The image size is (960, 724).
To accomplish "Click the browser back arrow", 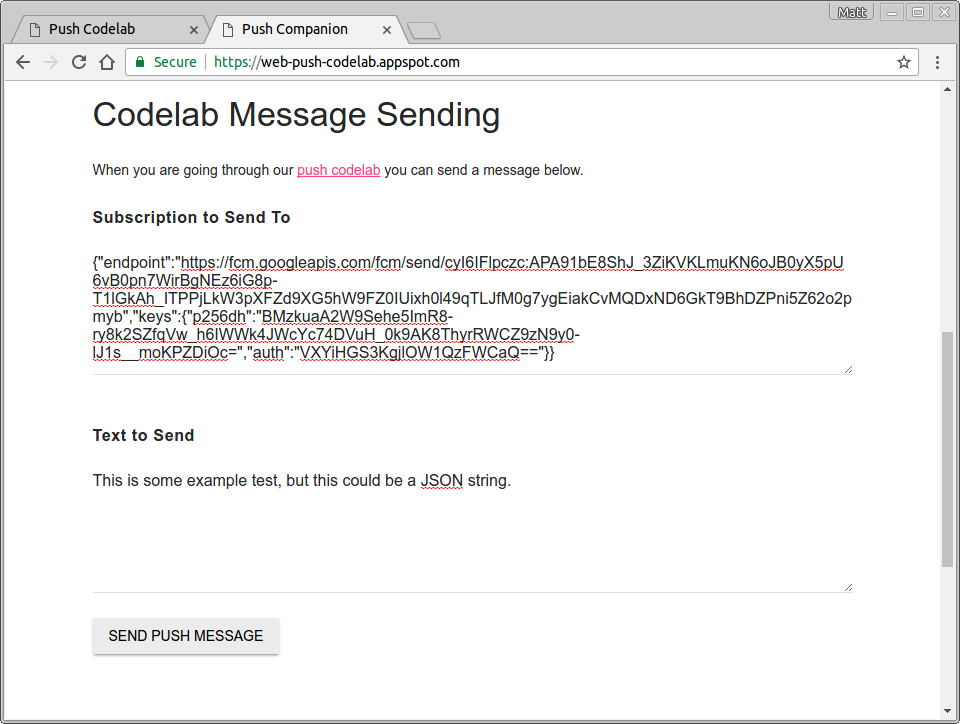I will pyautogui.click(x=23, y=62).
